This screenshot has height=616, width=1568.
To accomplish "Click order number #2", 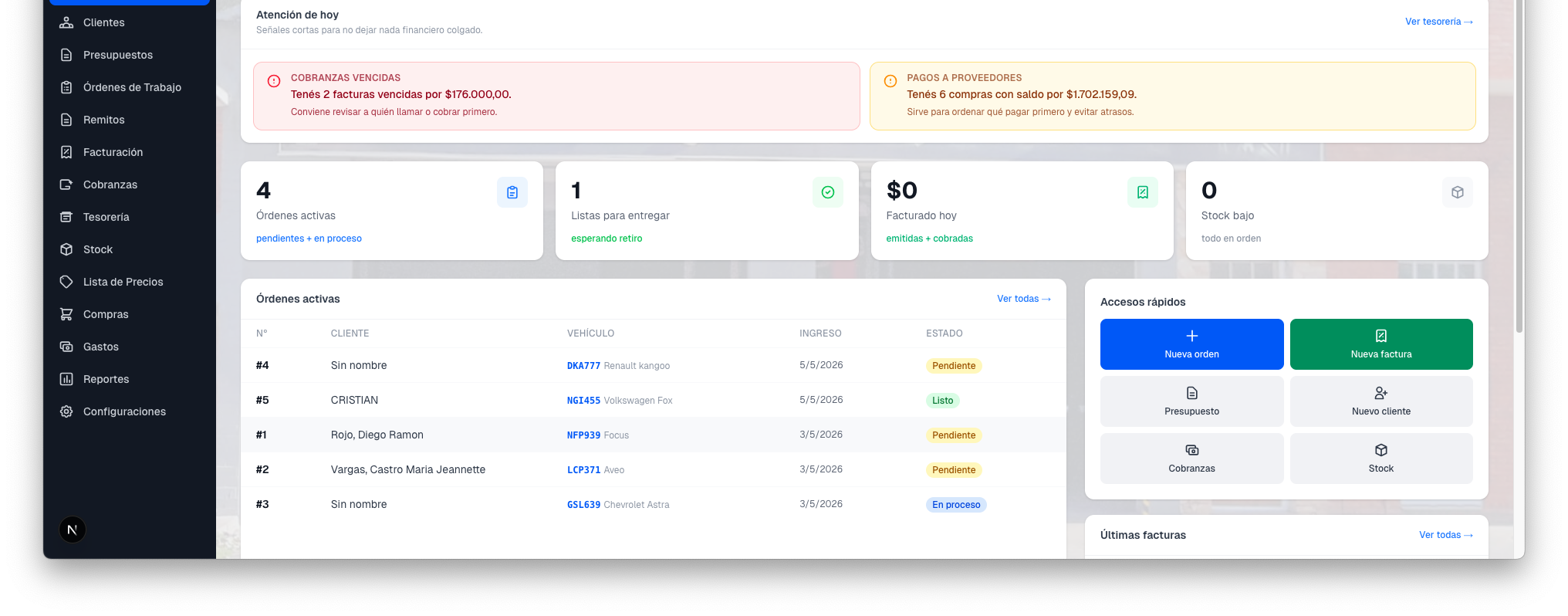I will coord(262,469).
